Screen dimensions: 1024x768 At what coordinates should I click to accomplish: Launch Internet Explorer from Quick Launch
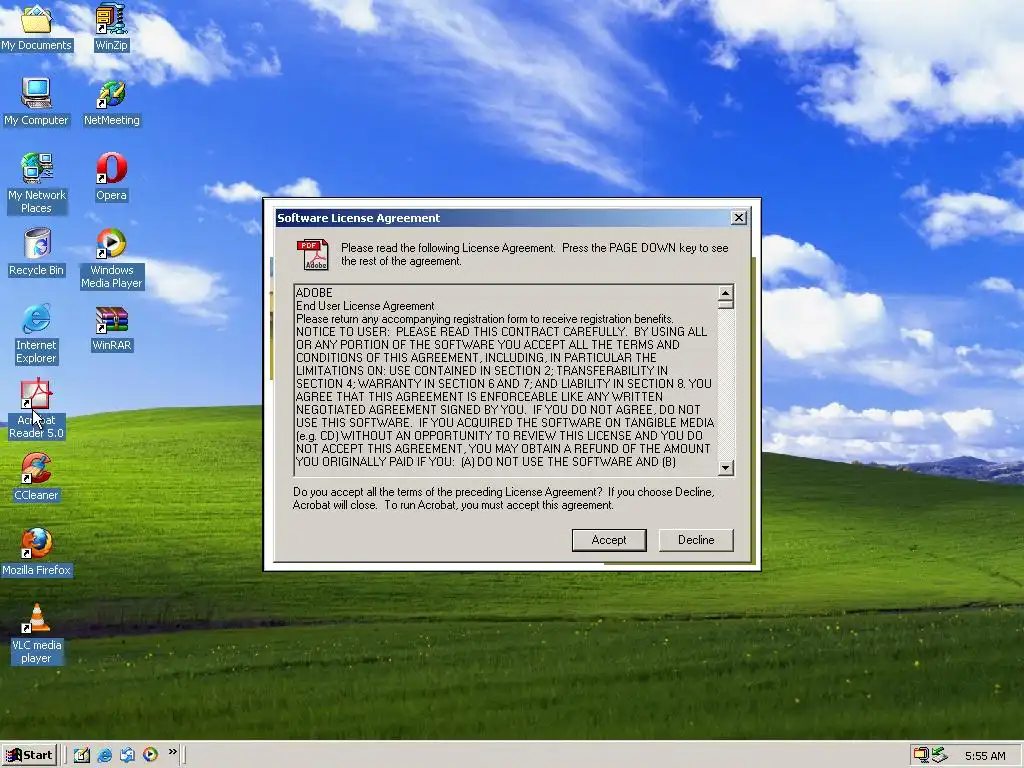[104, 755]
